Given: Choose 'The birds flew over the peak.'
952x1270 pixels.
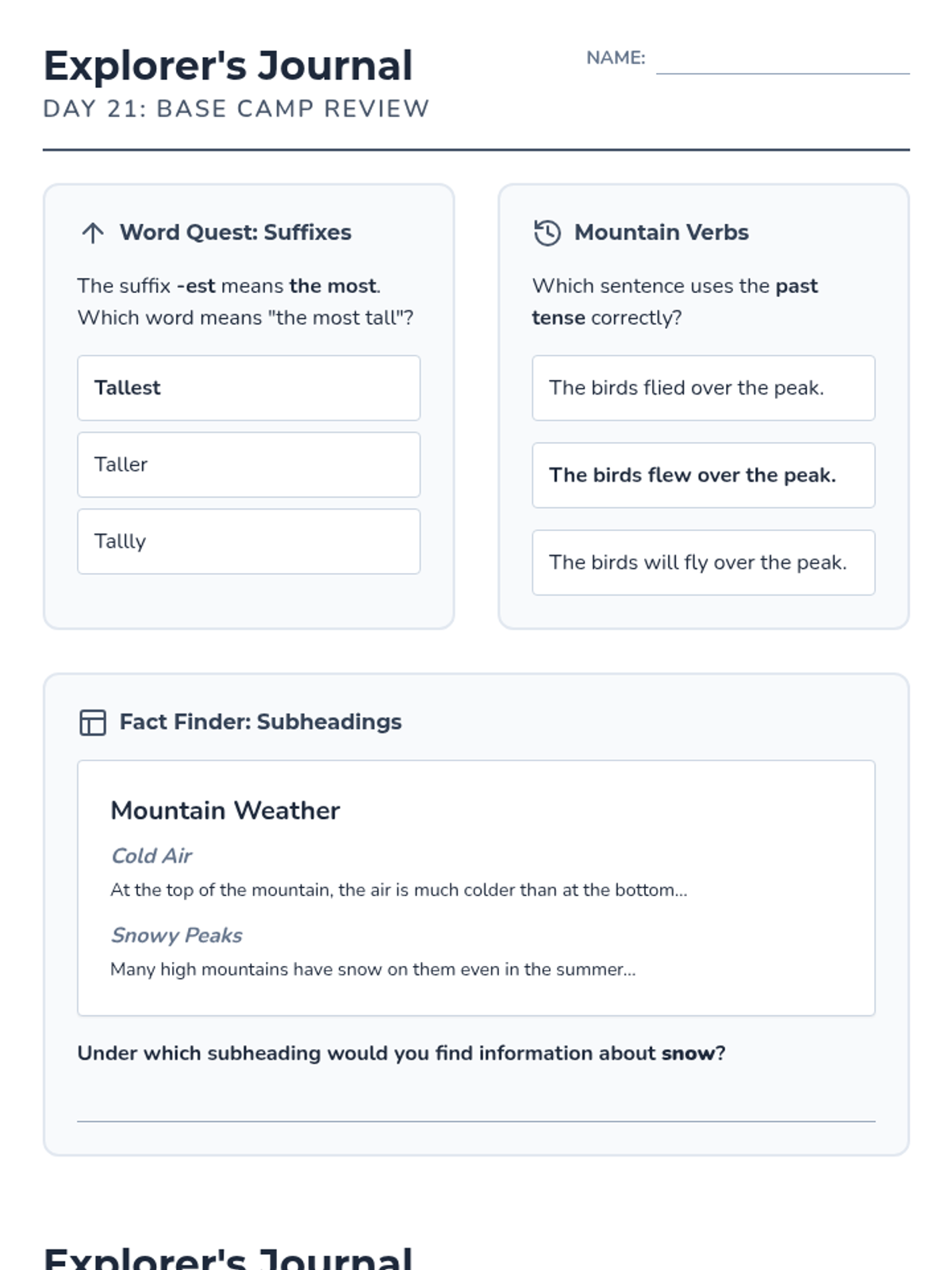Looking at the screenshot, I should pyautogui.click(x=704, y=475).
